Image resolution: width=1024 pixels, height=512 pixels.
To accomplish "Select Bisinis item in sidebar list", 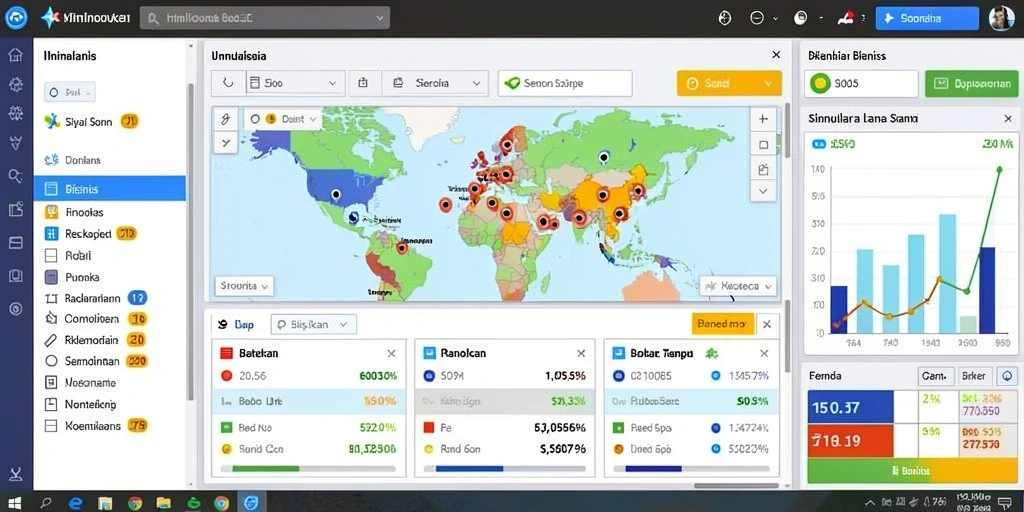I will tap(110, 189).
